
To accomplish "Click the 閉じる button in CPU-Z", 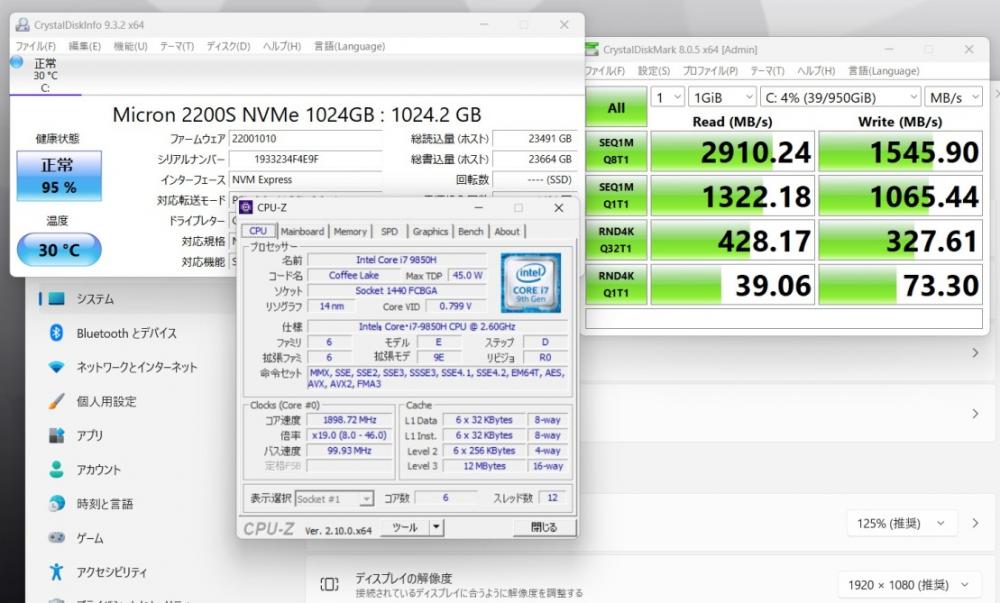I will point(544,527).
